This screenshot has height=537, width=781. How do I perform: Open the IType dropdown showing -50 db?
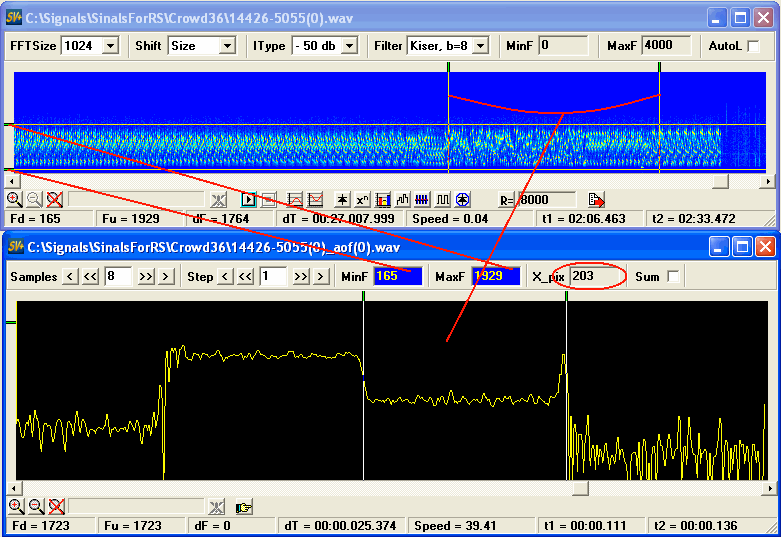pos(352,46)
